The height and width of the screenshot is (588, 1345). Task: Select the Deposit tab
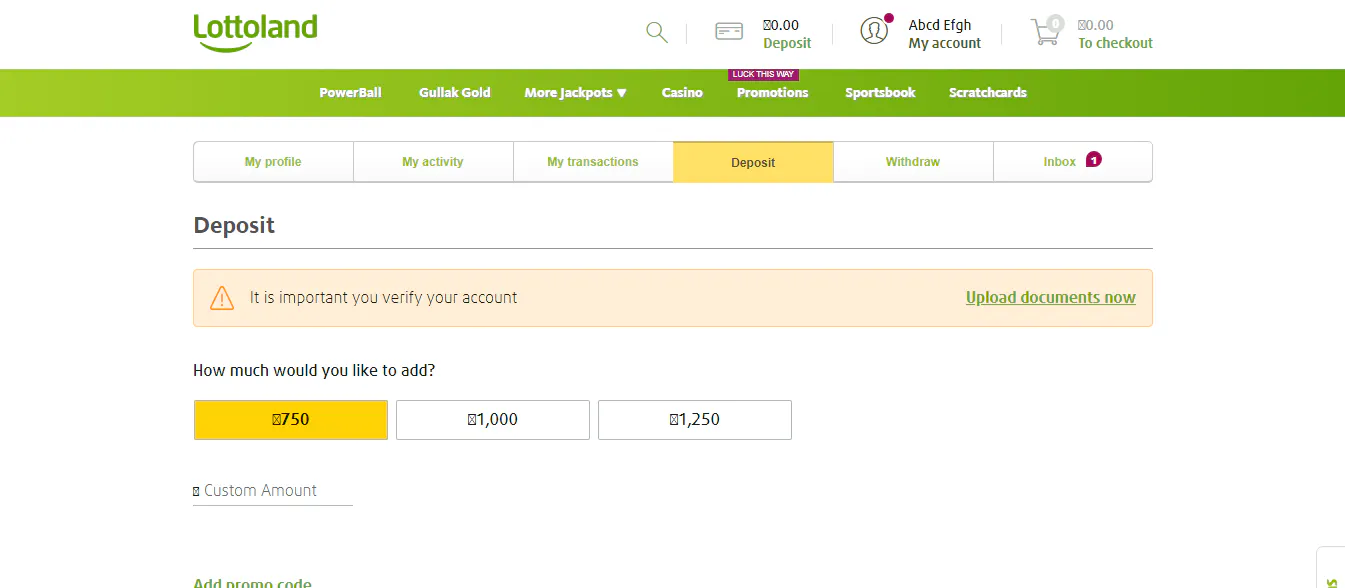(753, 162)
